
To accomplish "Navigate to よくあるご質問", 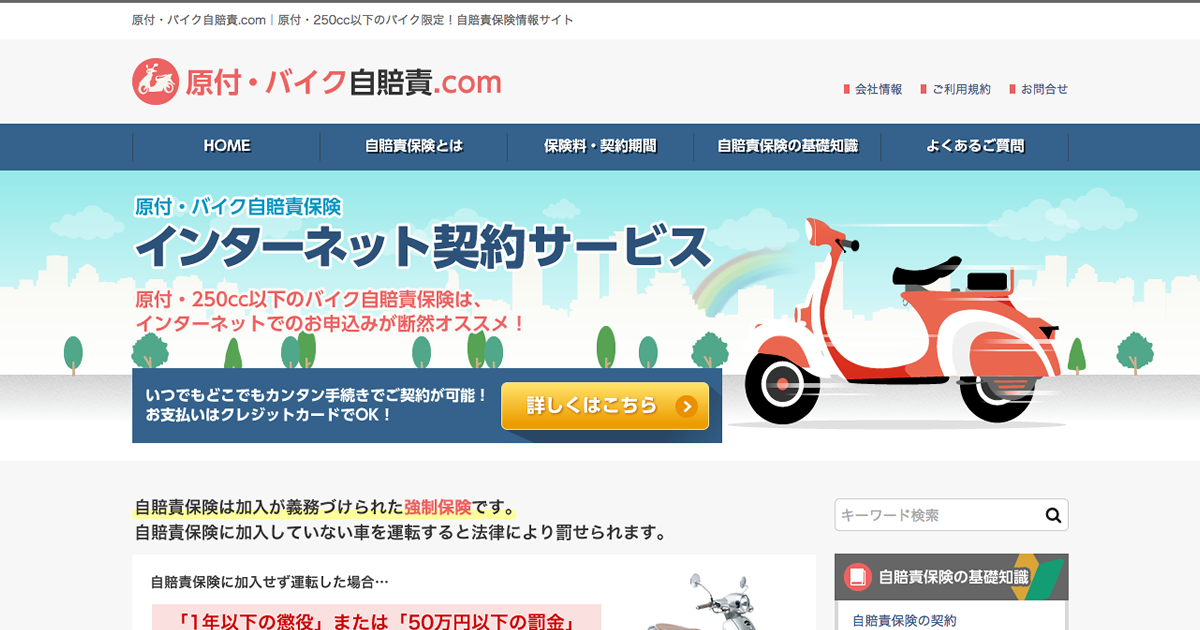I will pos(974,146).
